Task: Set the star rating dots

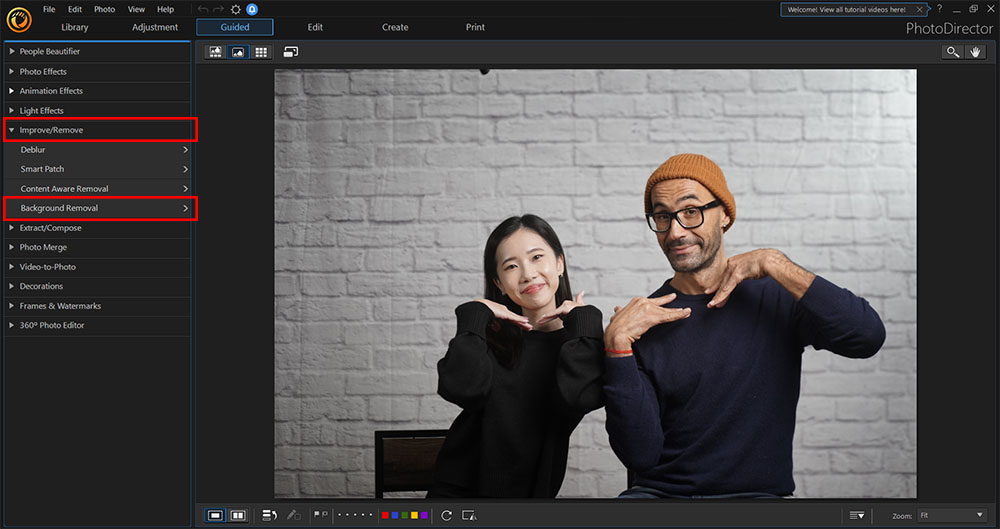Action: click(x=355, y=515)
